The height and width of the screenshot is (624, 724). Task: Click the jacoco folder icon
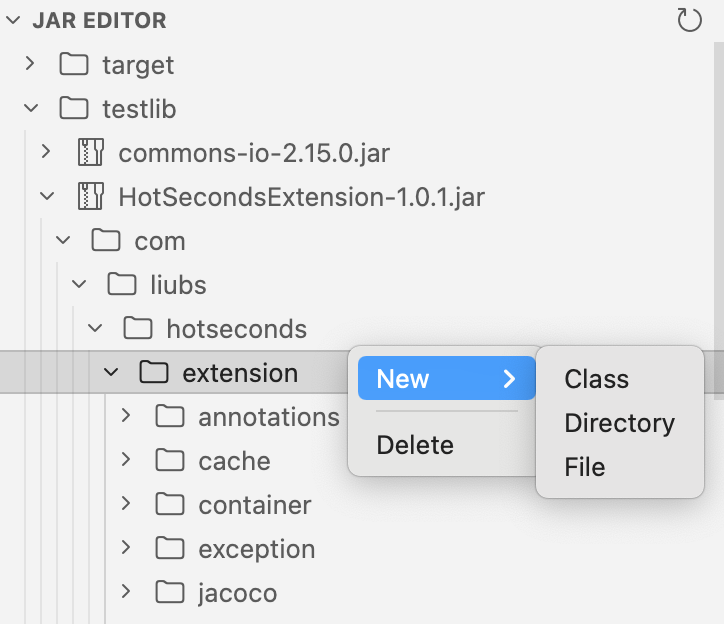pos(171,593)
